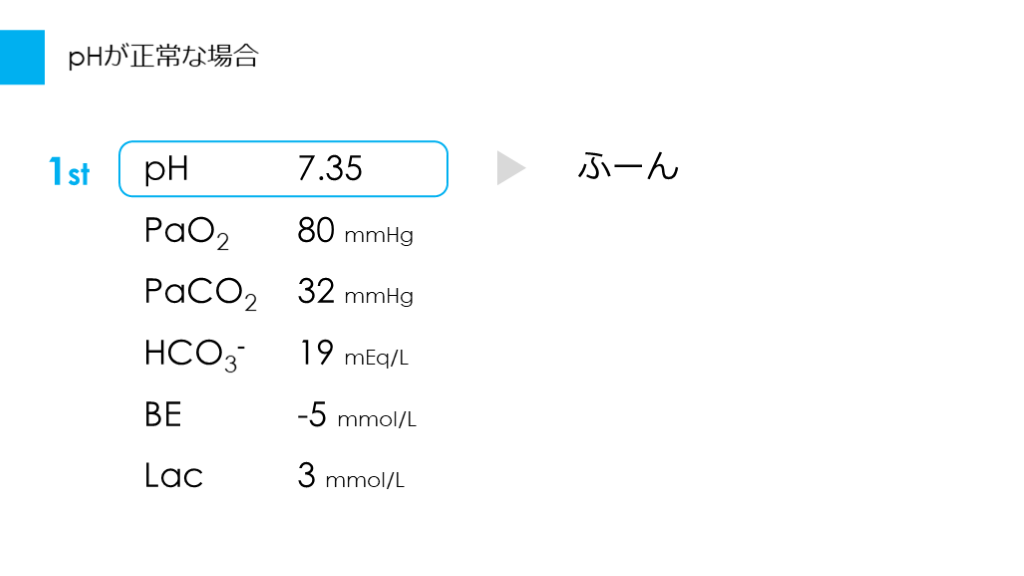Click the mmol/L unit beside Lac value
1024x576 pixels.
[365, 480]
